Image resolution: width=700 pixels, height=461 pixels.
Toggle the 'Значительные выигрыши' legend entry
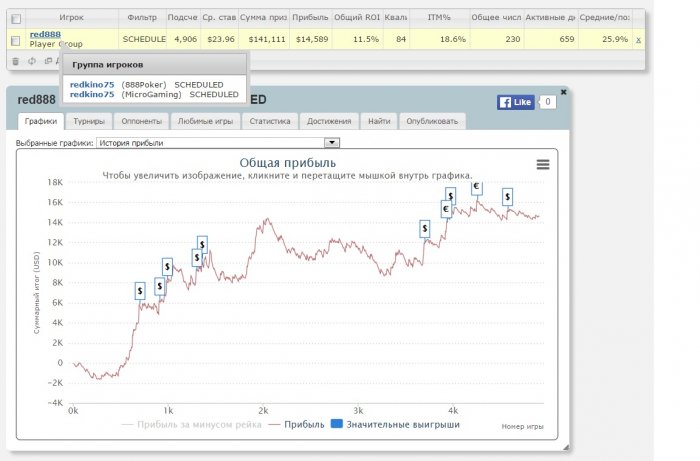(x=395, y=424)
